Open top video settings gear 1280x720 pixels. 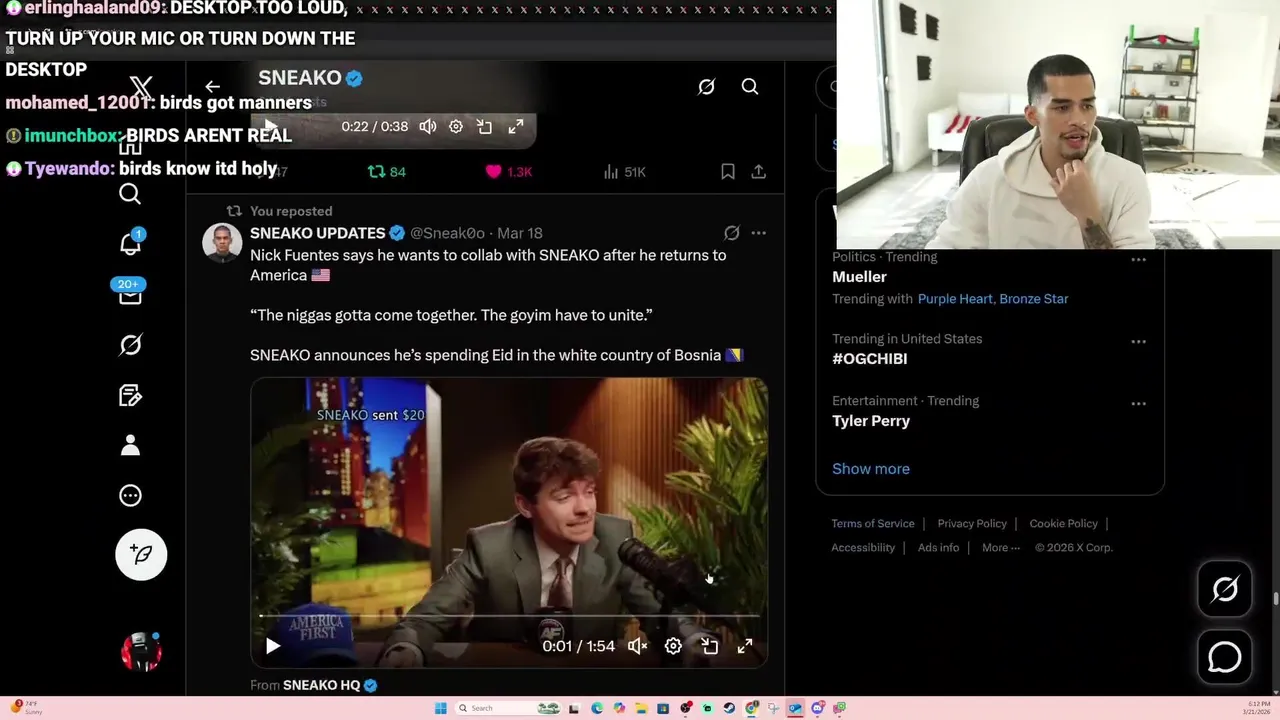456,127
